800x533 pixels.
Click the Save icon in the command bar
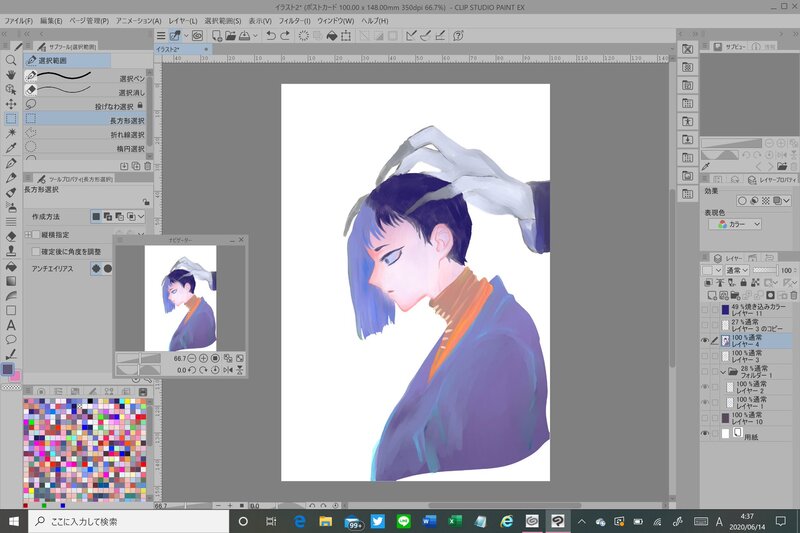coord(244,35)
